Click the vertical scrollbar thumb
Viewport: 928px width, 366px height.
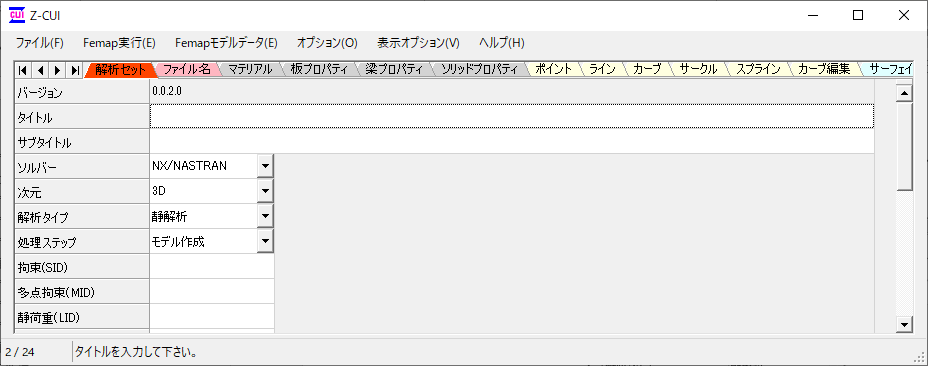click(904, 146)
